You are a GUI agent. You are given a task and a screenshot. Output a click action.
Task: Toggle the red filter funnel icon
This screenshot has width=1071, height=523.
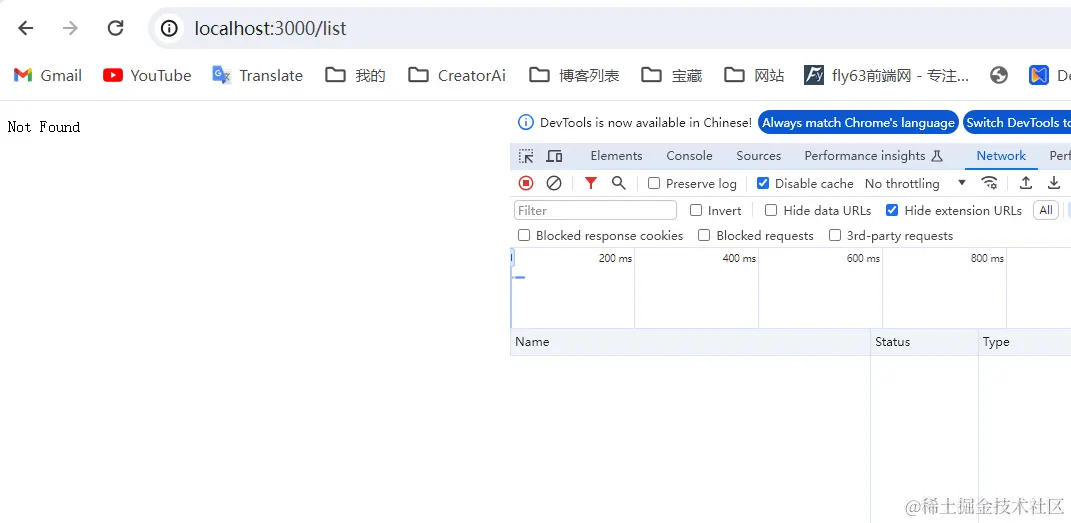(x=591, y=183)
